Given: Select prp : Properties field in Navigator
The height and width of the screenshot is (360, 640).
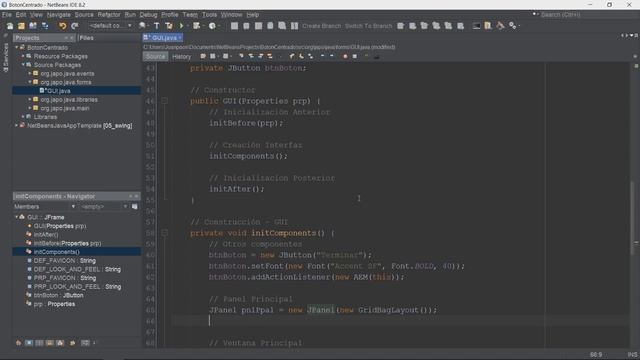Looking at the screenshot, I should coord(54,304).
